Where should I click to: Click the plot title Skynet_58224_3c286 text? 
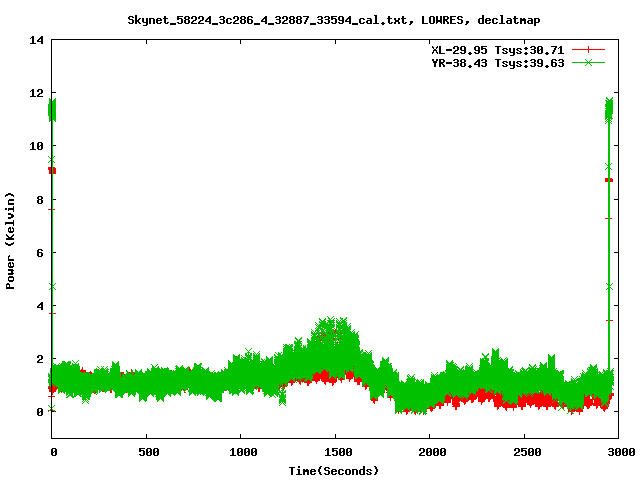333,20
